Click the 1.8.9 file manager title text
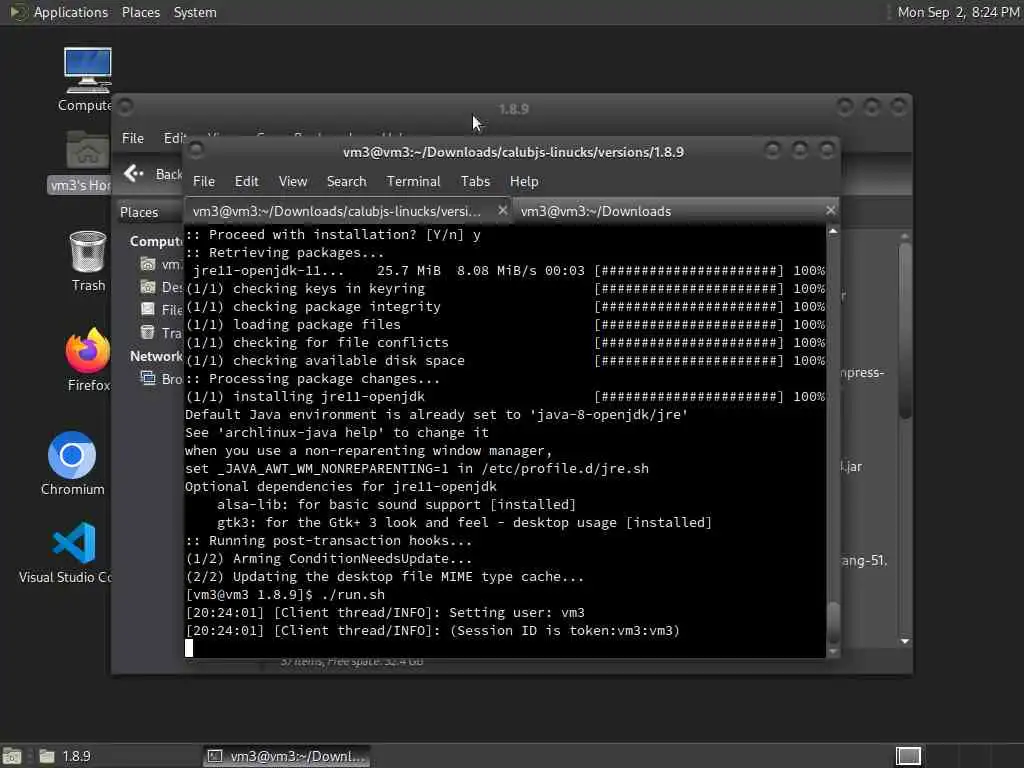1024x768 pixels. pyautogui.click(x=513, y=109)
